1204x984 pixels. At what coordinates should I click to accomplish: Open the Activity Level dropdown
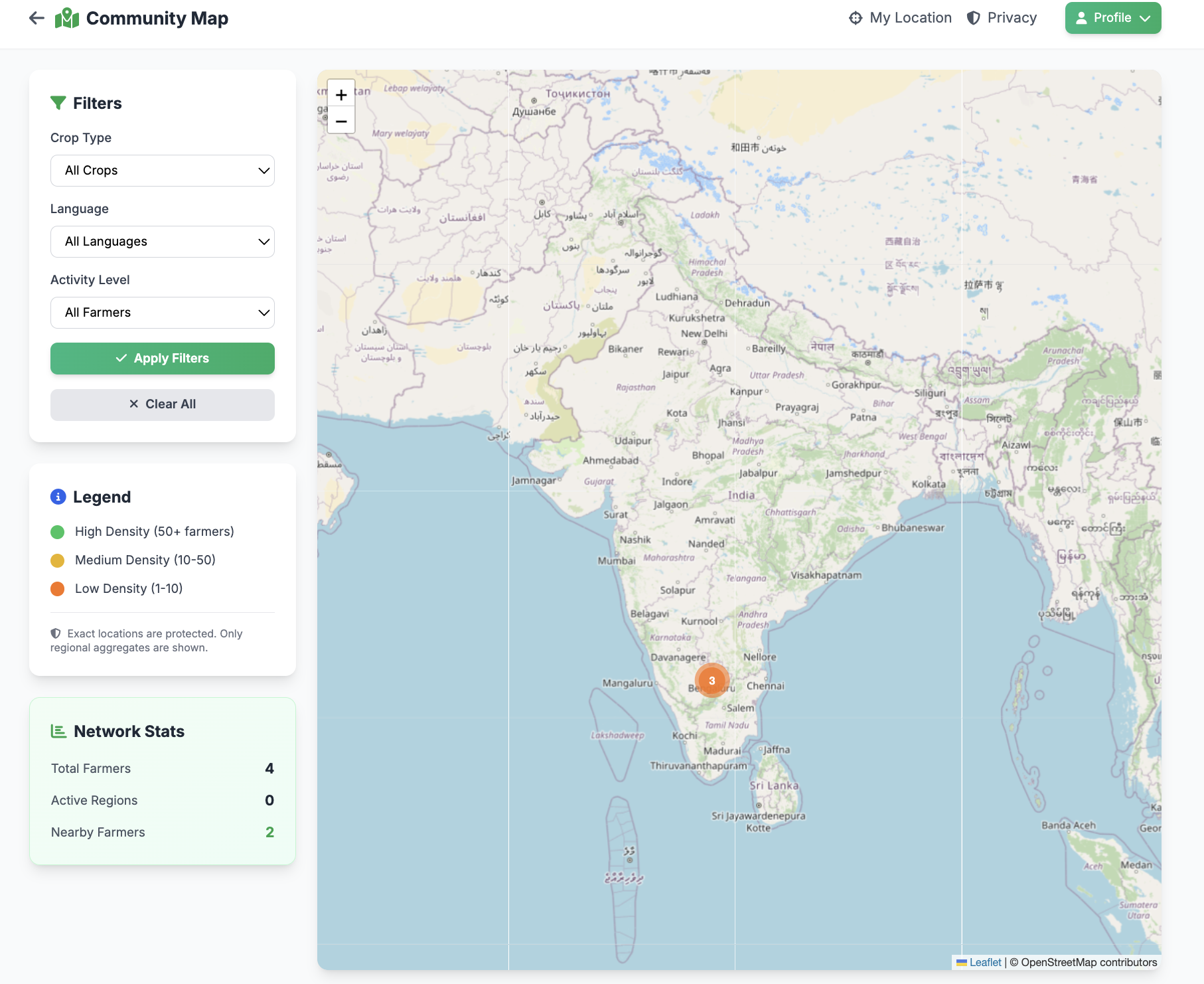(163, 313)
